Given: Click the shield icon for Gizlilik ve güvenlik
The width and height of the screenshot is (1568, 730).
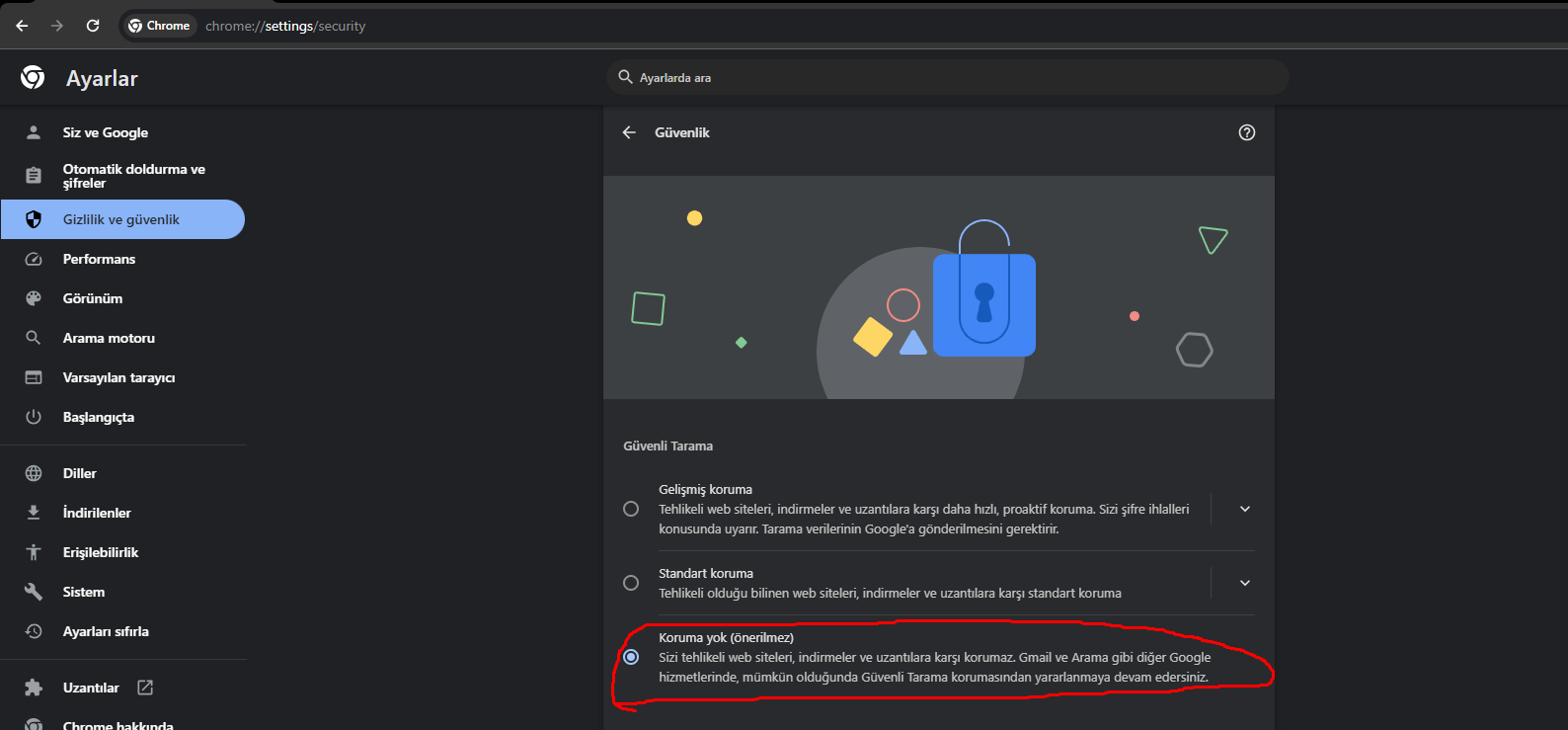Looking at the screenshot, I should coord(34,219).
